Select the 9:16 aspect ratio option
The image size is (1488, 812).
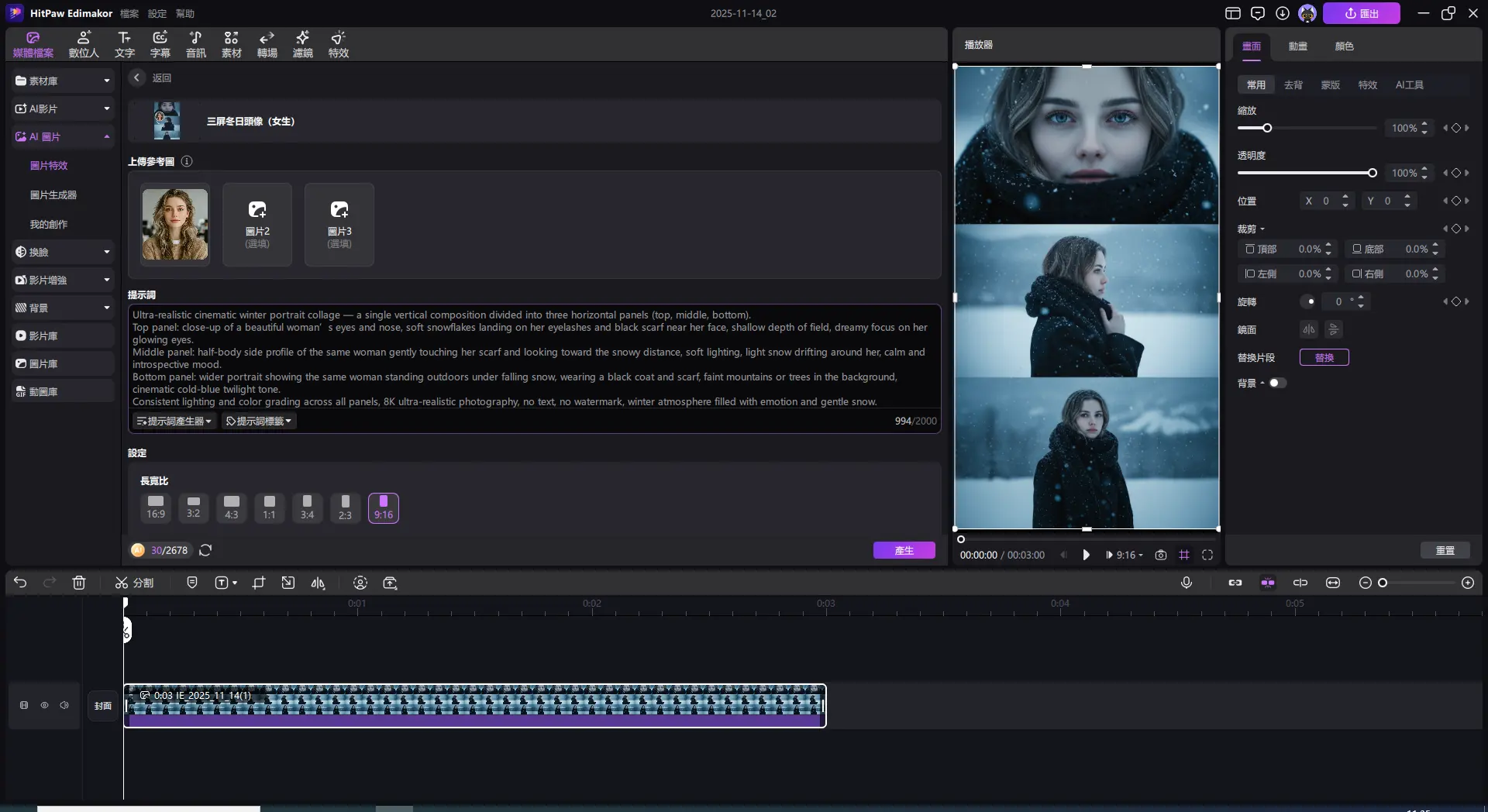tap(383, 507)
